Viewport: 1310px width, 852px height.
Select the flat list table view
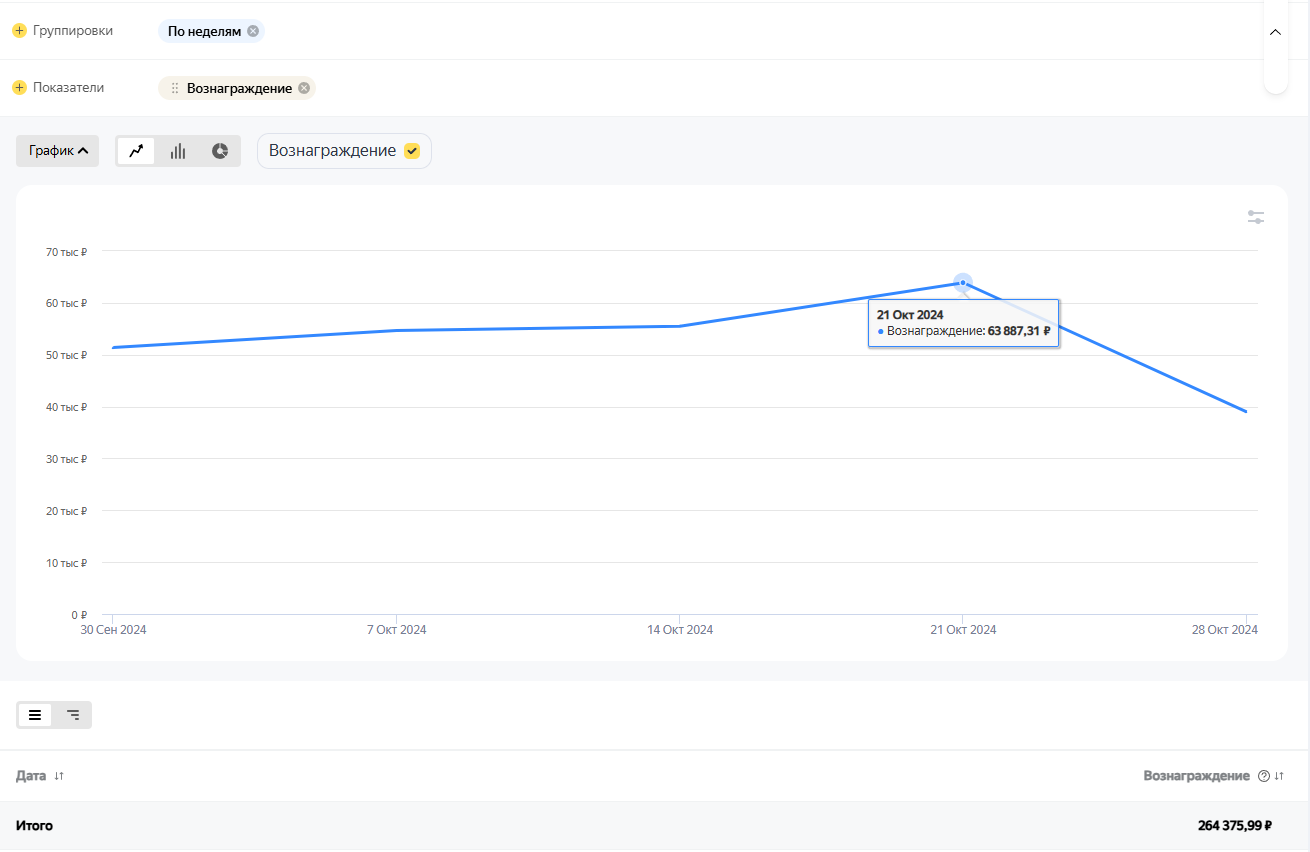(35, 715)
